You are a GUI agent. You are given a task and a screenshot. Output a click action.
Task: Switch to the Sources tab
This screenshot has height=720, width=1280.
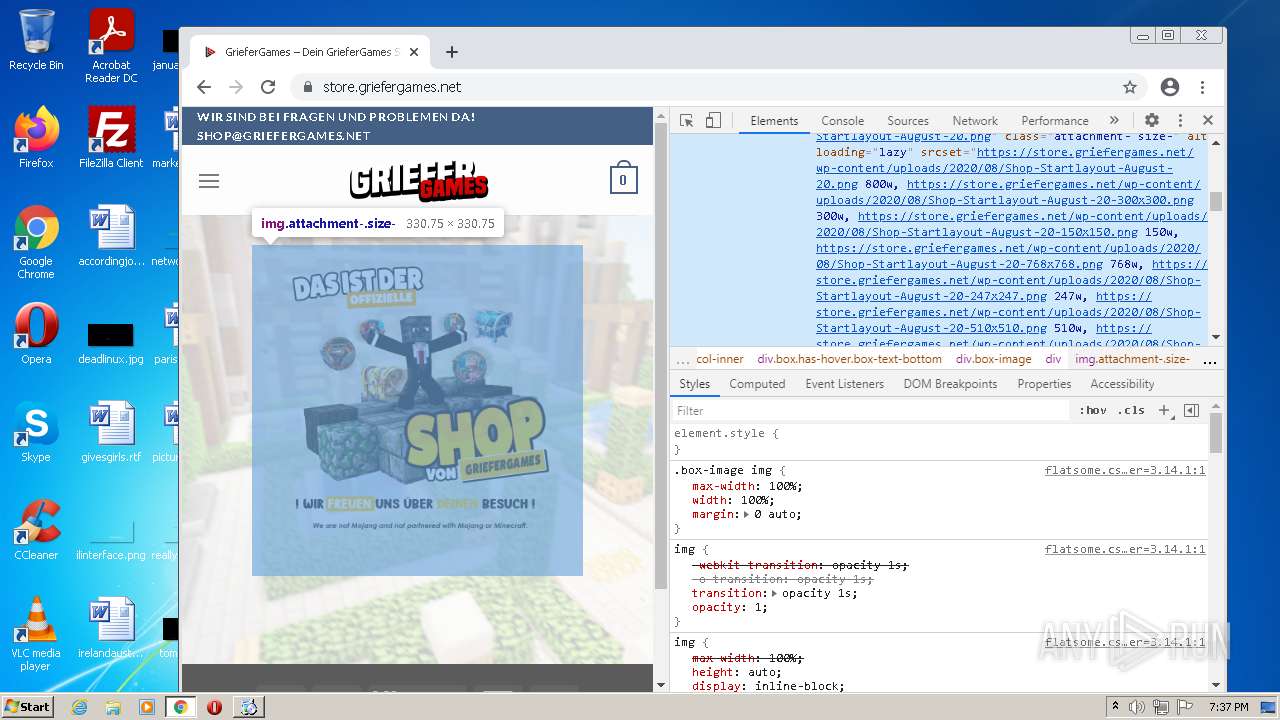pyautogui.click(x=908, y=120)
